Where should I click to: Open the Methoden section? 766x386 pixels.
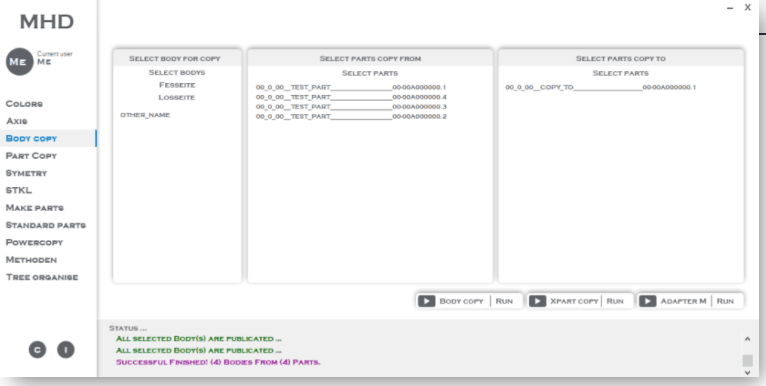click(x=31, y=259)
